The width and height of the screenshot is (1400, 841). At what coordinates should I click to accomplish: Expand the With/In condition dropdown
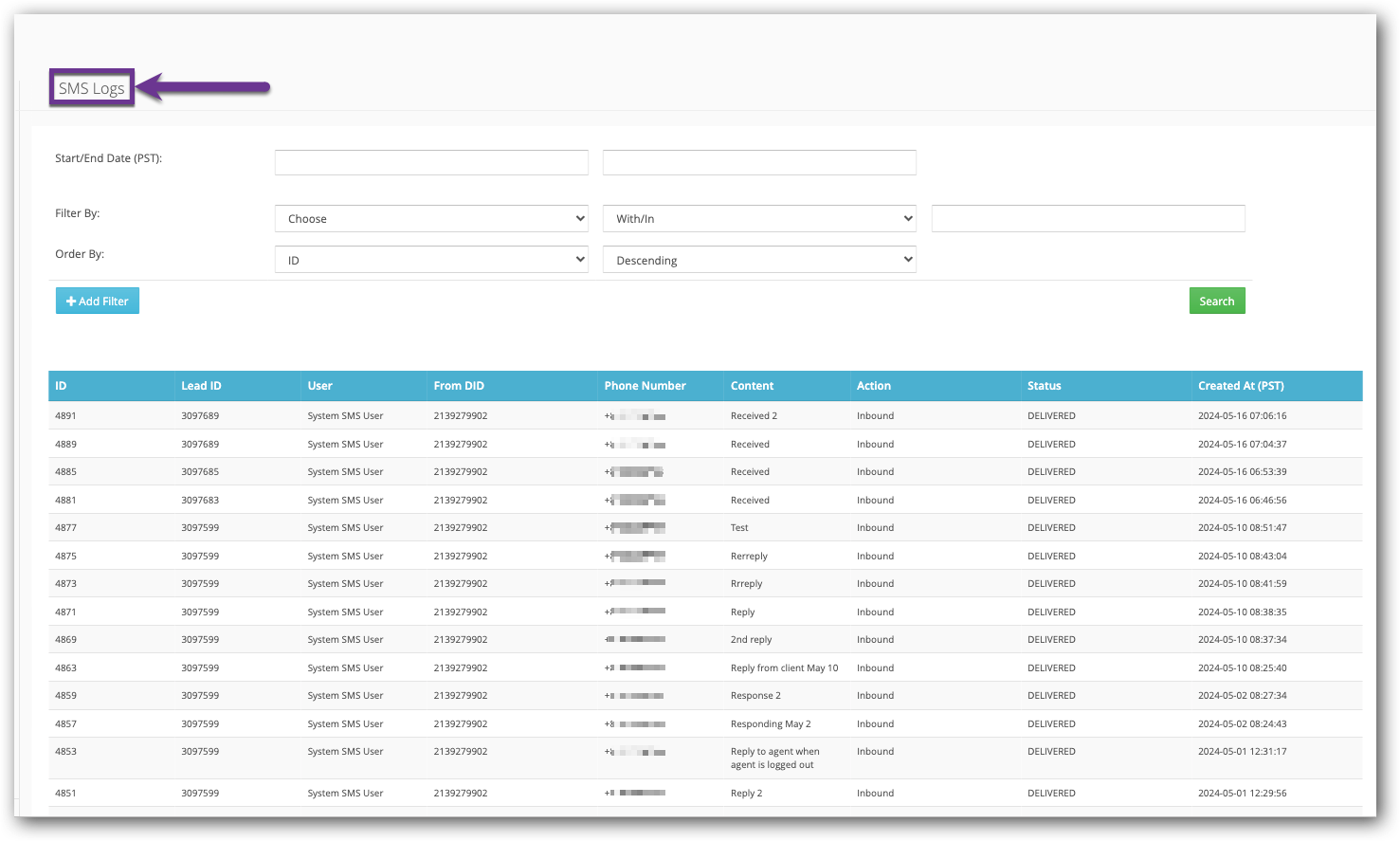[x=759, y=219]
